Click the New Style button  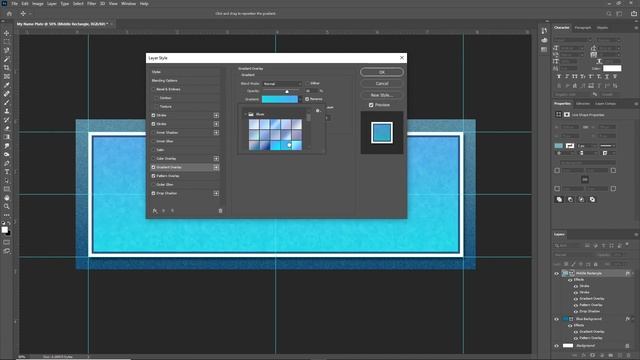click(x=382, y=95)
